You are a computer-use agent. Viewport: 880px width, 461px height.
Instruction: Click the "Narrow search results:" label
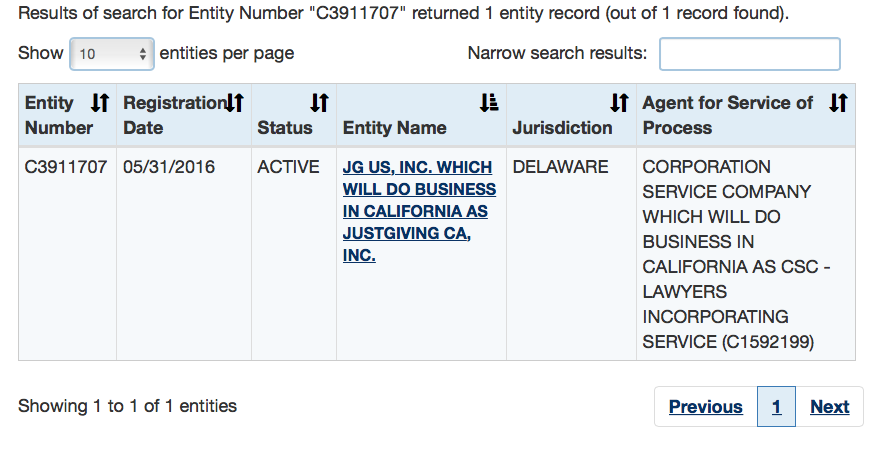557,53
